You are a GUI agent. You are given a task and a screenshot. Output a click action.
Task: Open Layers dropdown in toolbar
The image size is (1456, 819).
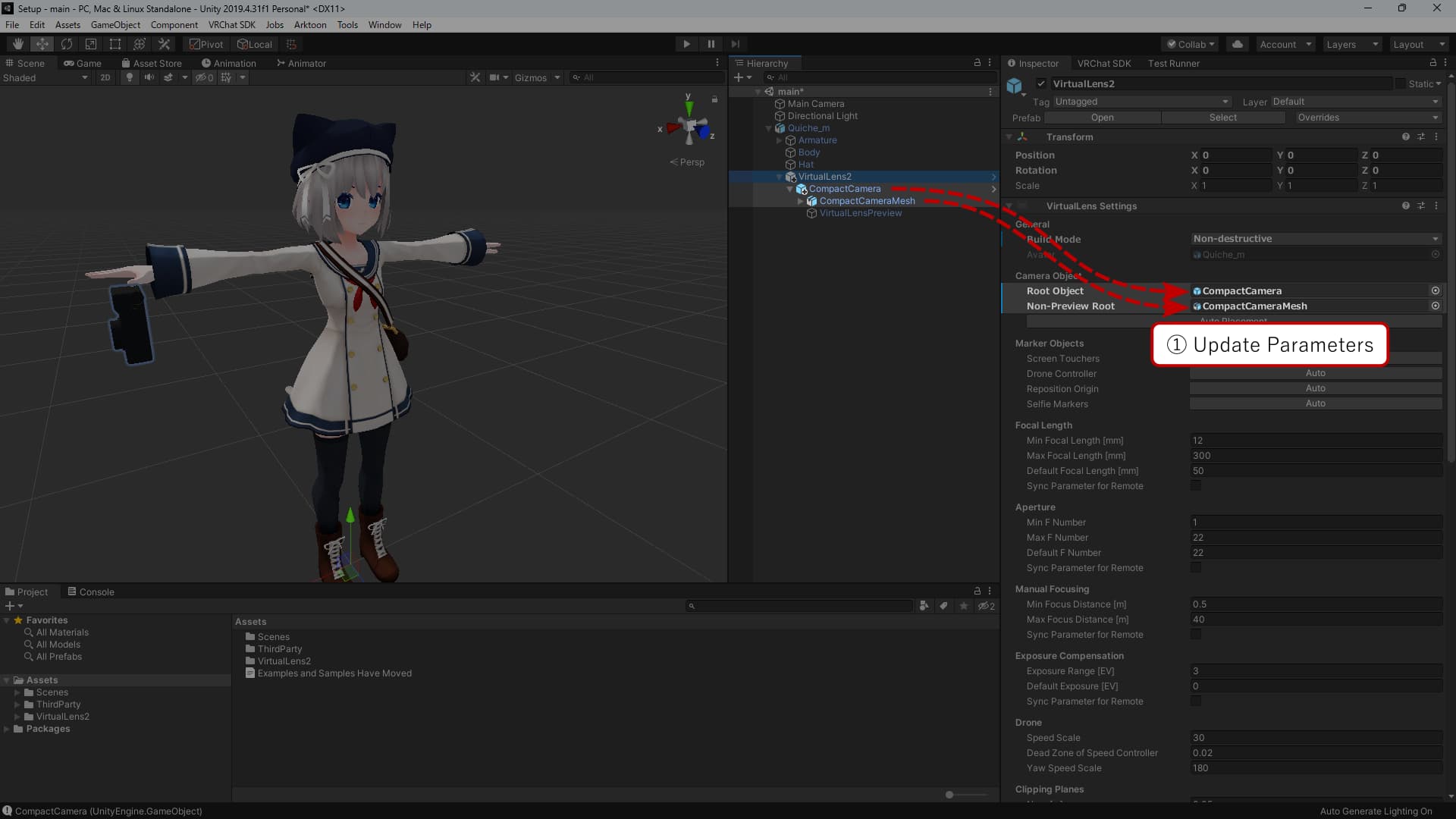[x=1351, y=44]
